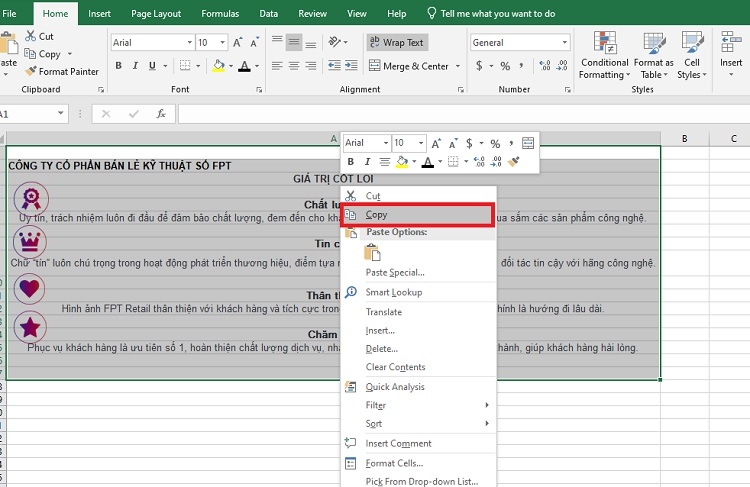Image resolution: width=750 pixels, height=487 pixels.
Task: Apply Percent Style in ribbon
Action: click(505, 66)
